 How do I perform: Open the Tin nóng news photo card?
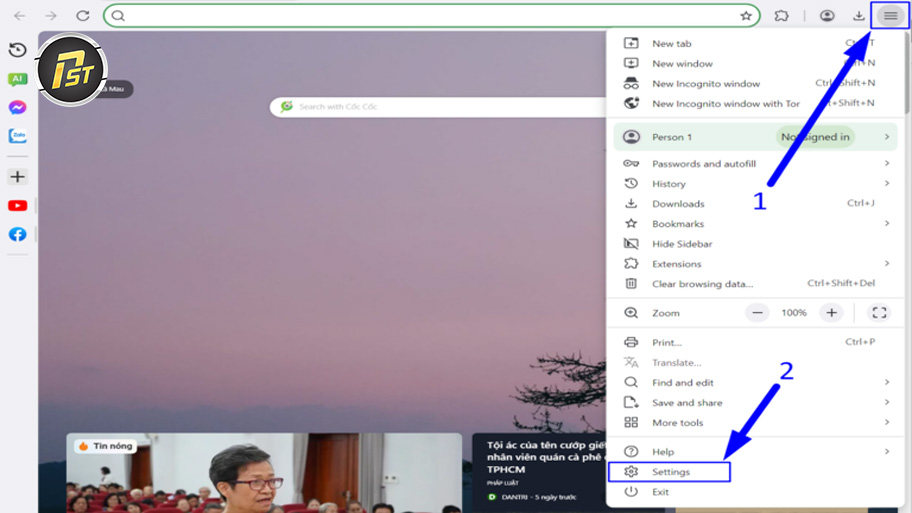[x=264, y=473]
